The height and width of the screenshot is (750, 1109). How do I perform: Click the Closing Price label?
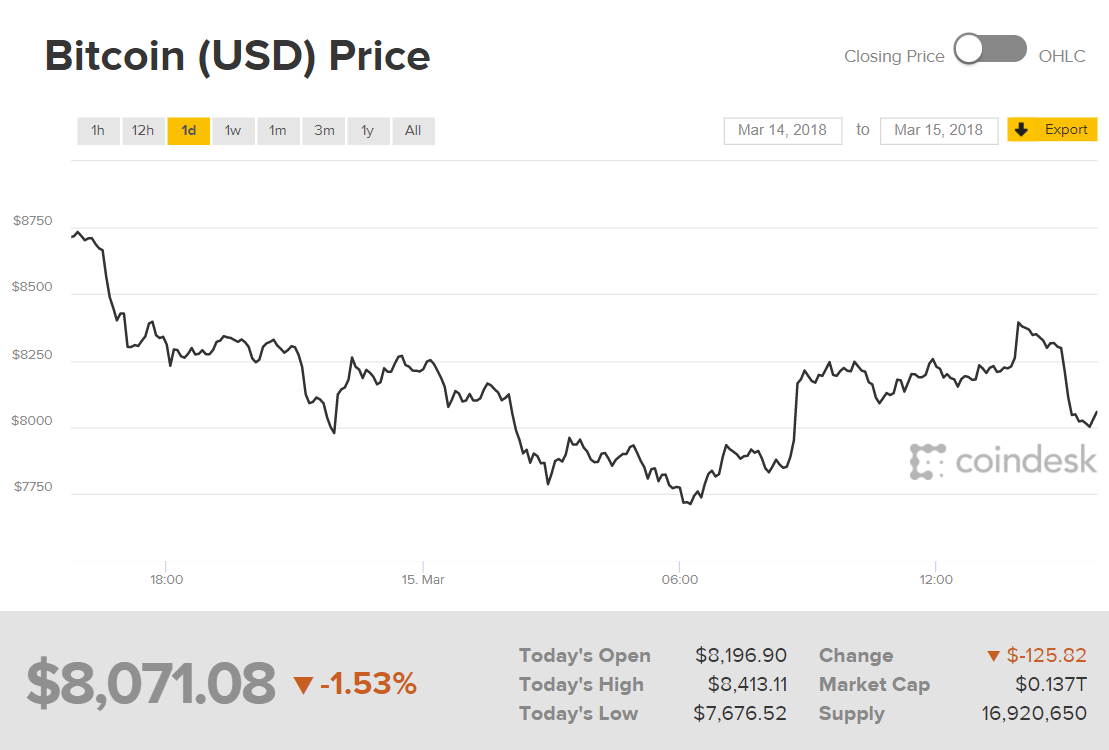coord(894,56)
